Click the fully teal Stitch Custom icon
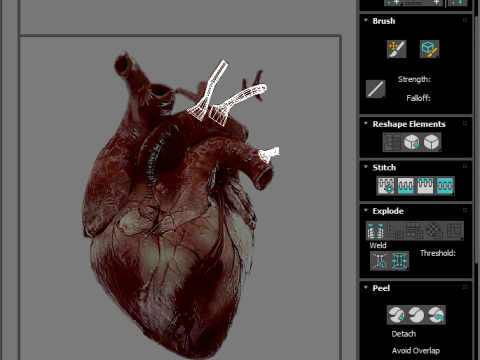Screen dimensions: 480x360 click(445, 186)
